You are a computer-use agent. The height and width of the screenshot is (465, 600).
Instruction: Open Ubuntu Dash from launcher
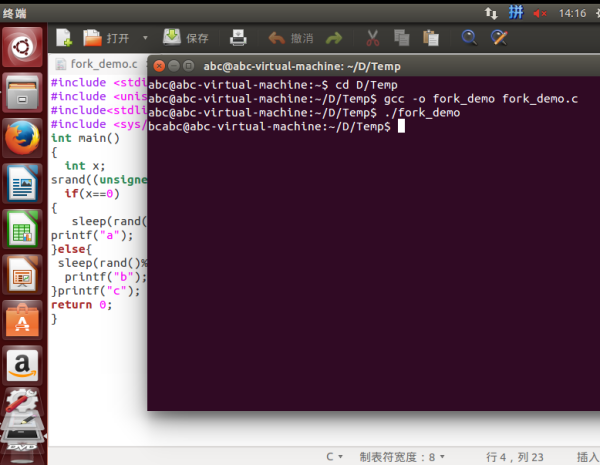(x=22, y=47)
